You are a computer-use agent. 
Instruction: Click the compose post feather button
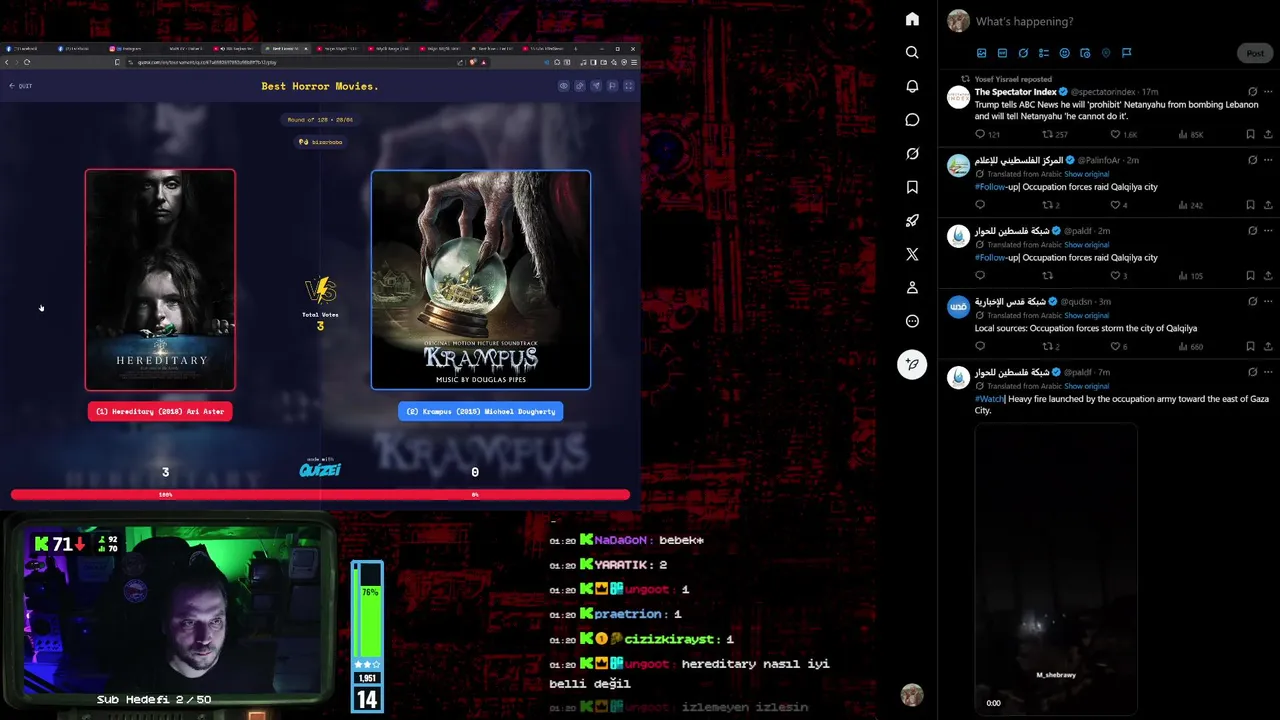(912, 364)
